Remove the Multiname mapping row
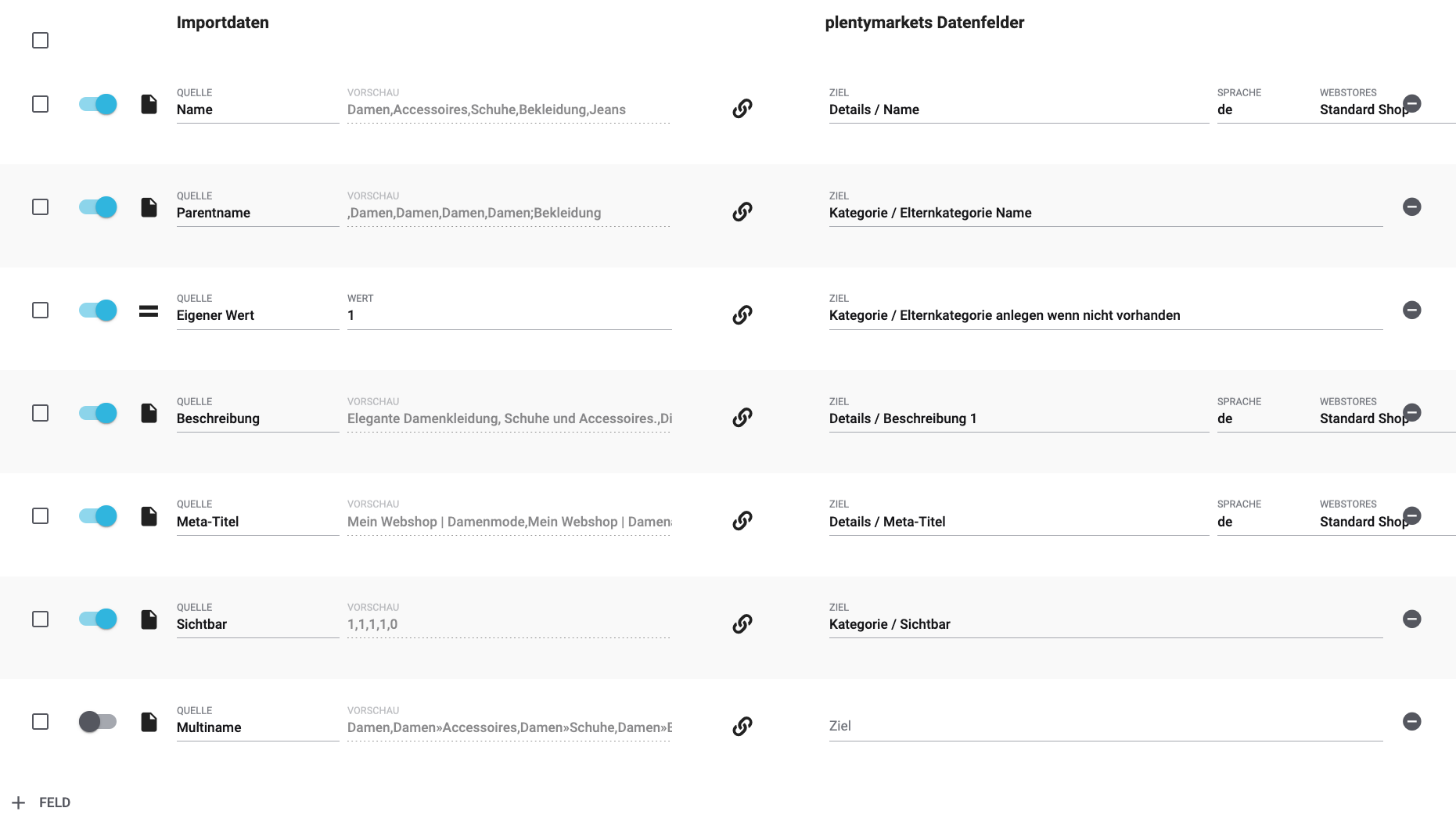This screenshot has height=833, width=1456. point(1411,722)
